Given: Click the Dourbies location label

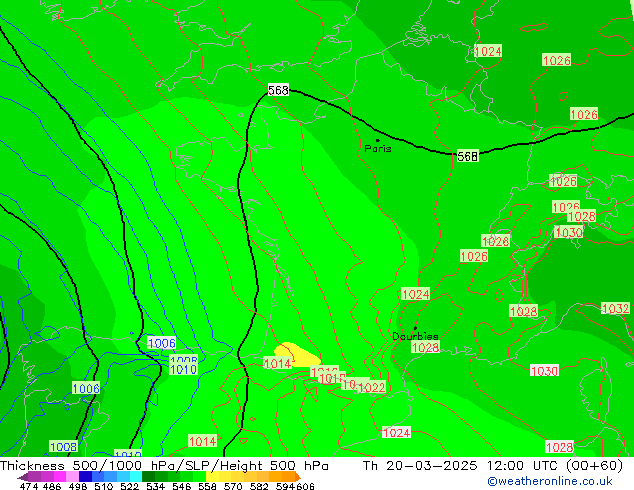Looking at the screenshot, I should [x=415, y=336].
